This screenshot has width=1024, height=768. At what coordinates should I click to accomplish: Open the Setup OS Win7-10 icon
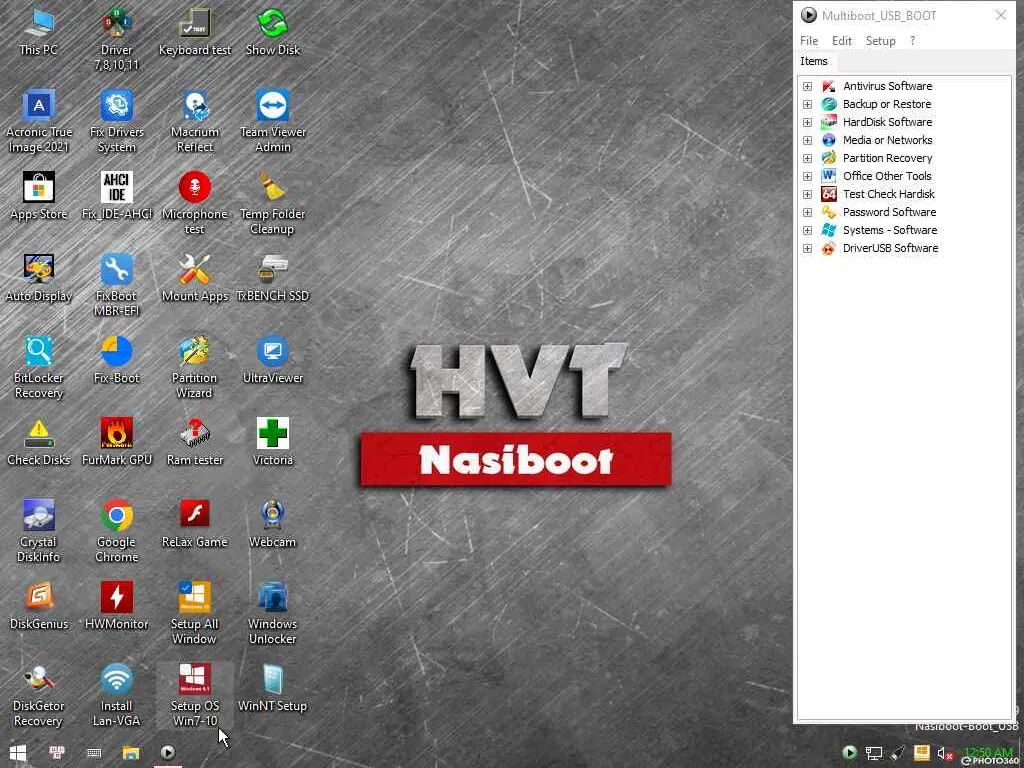(x=195, y=696)
